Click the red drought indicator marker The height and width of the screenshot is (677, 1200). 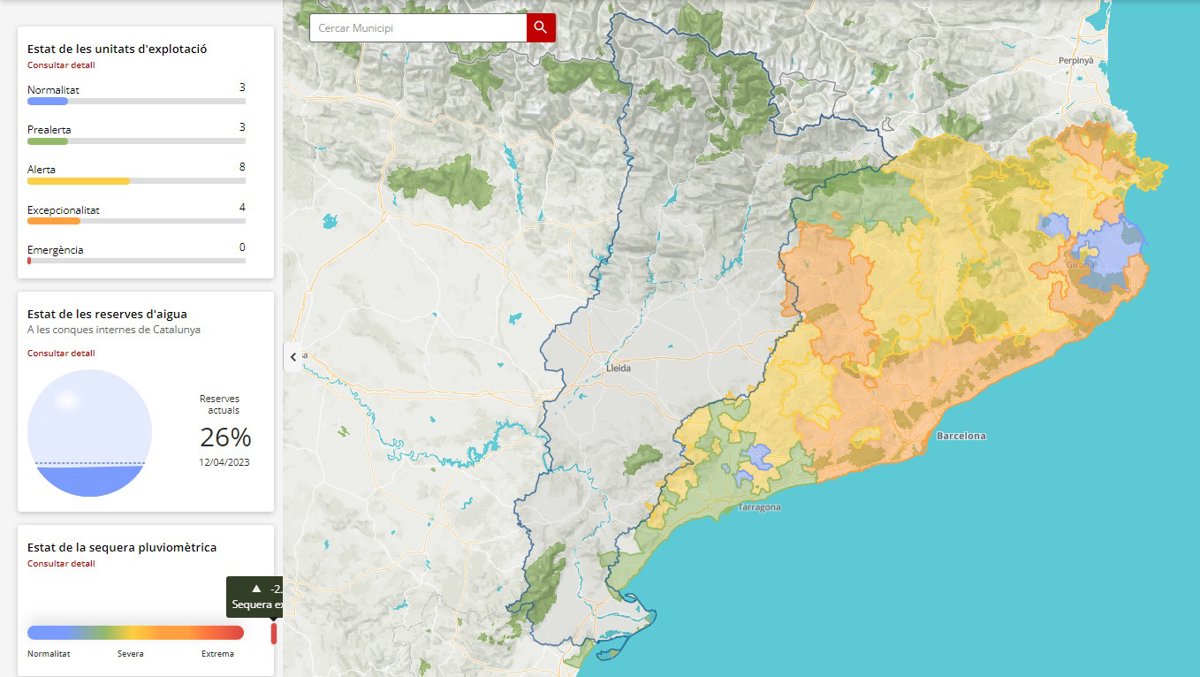(x=273, y=634)
